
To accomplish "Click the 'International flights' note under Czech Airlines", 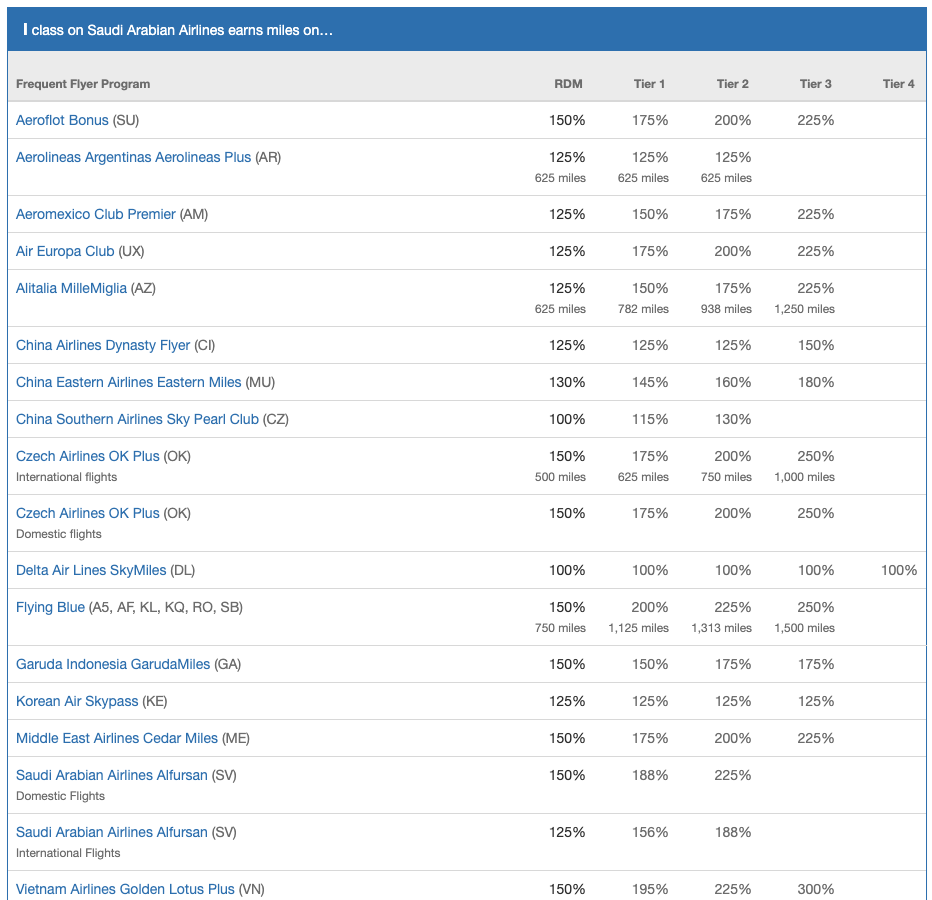I will [67, 477].
